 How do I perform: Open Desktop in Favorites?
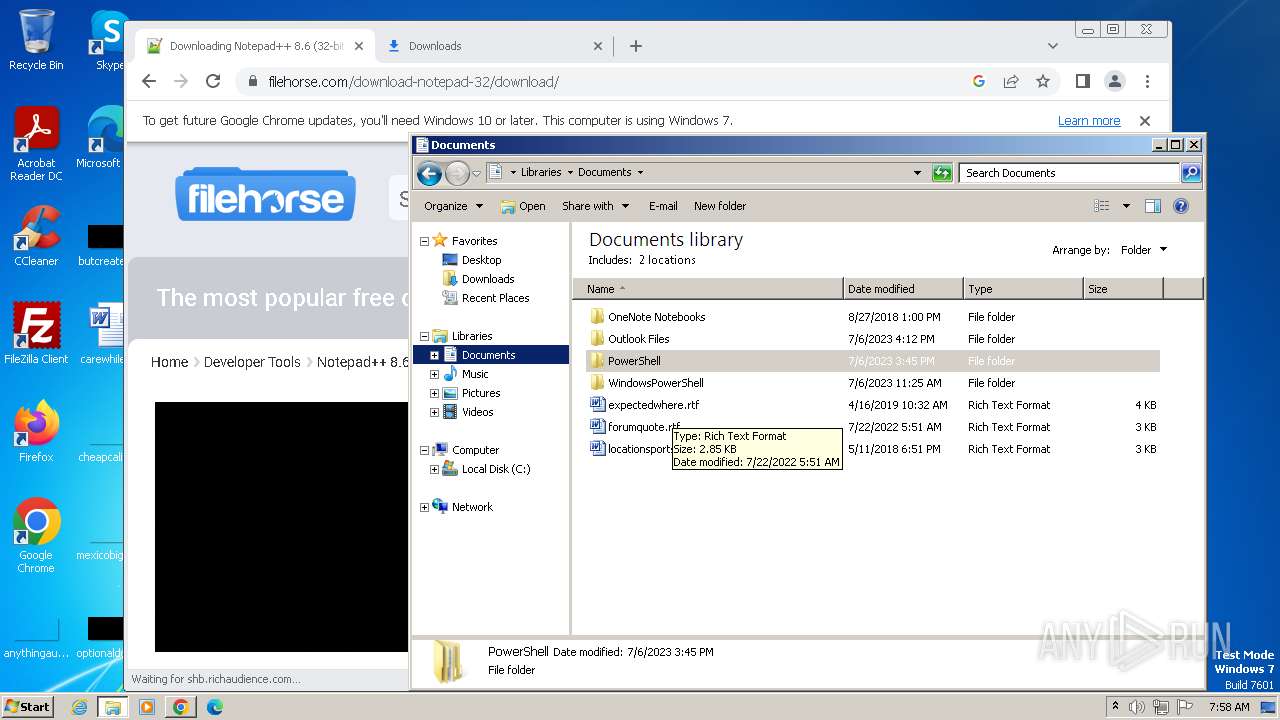481,260
